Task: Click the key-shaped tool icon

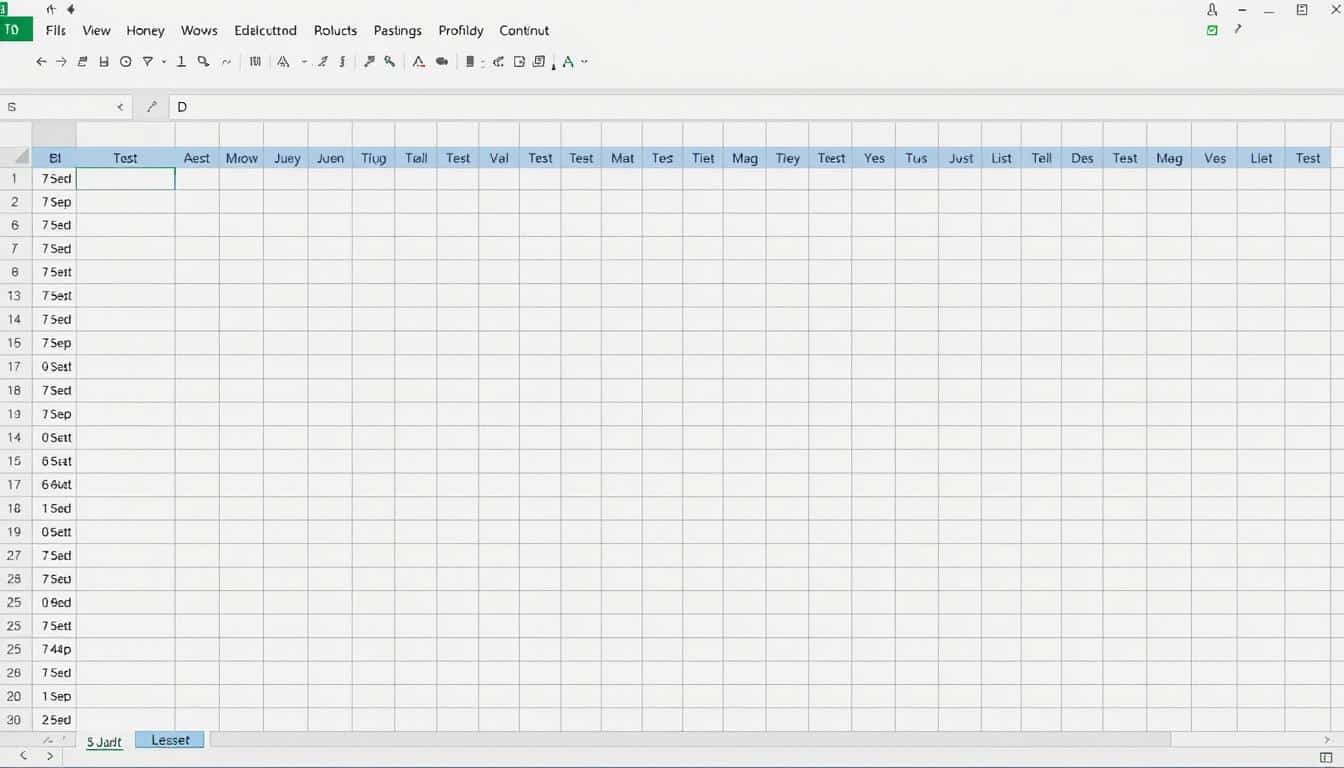Action: click(x=389, y=62)
